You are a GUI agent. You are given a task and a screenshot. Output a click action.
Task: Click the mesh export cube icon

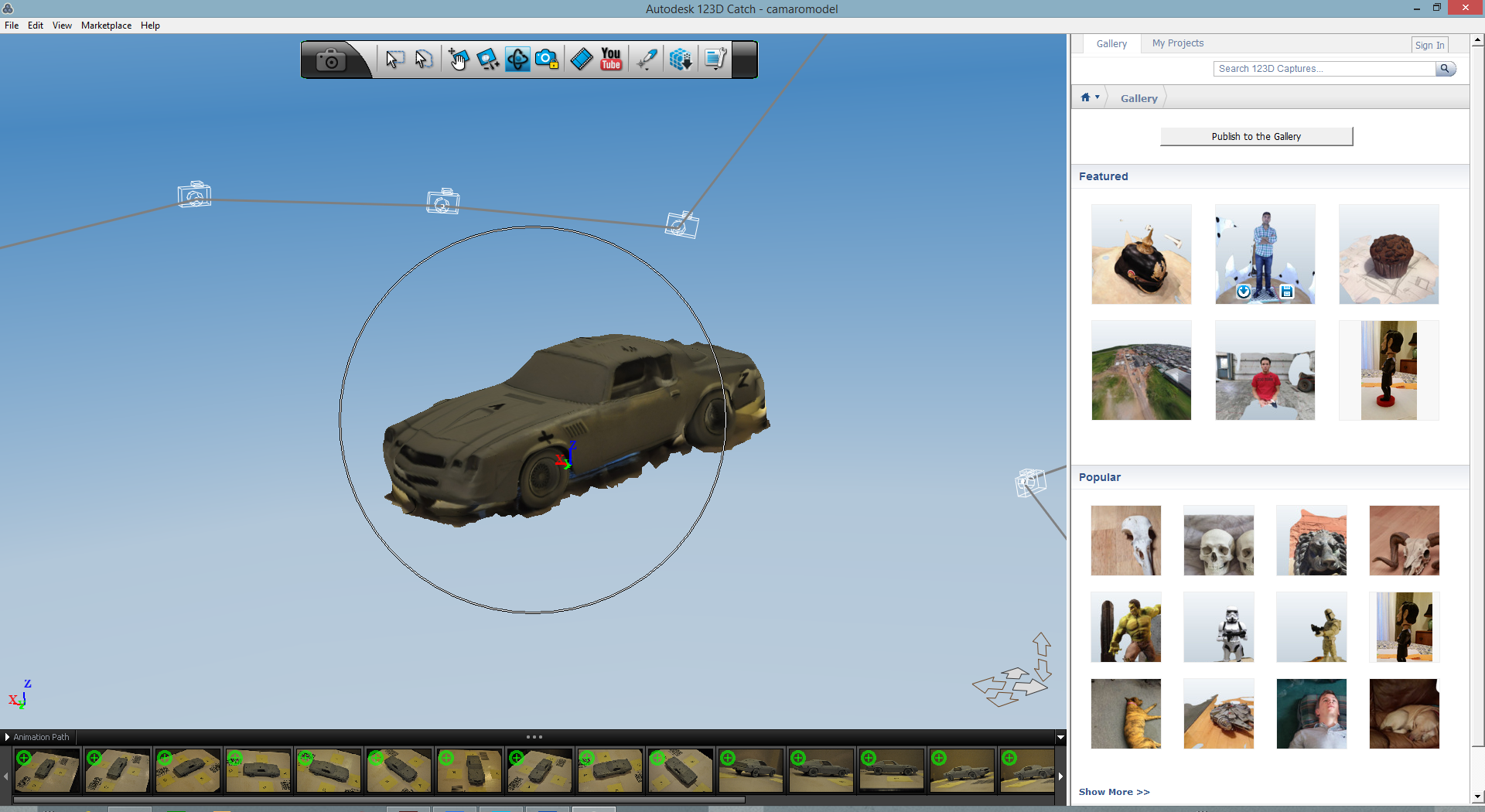[681, 60]
